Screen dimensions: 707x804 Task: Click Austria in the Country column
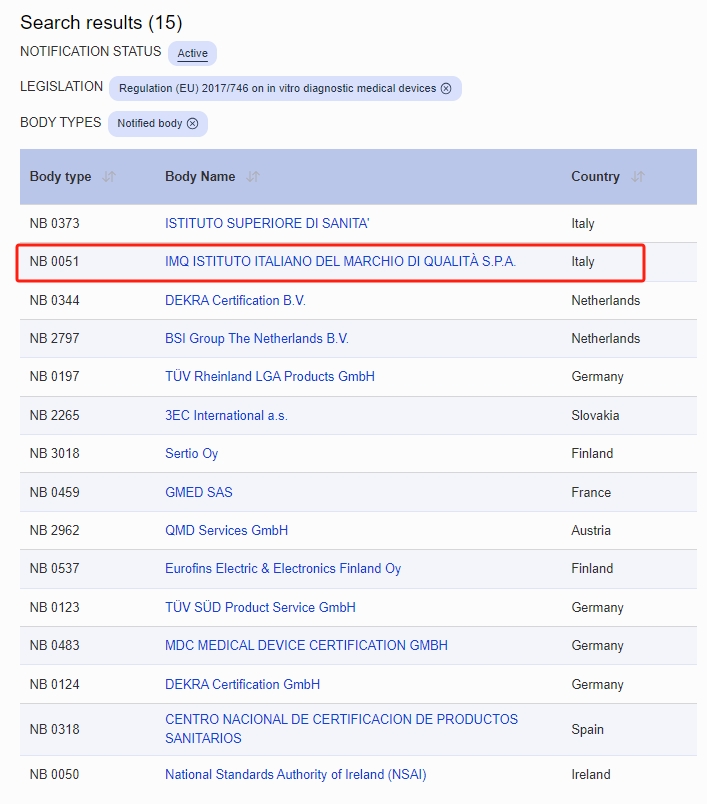click(x=591, y=530)
